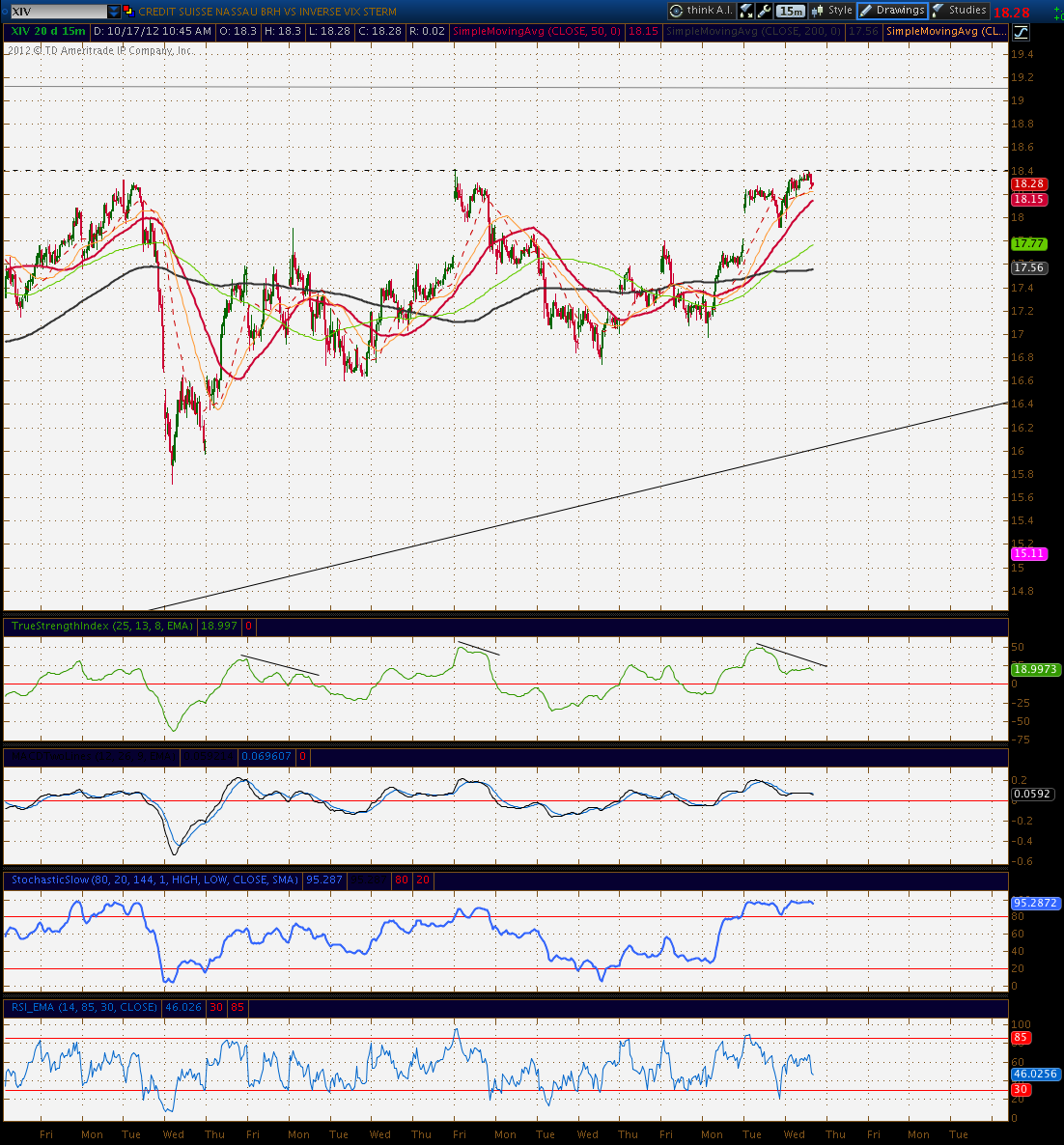
Task: Click the blue 46.0256 RSI bubble
Action: [x=1035, y=1075]
